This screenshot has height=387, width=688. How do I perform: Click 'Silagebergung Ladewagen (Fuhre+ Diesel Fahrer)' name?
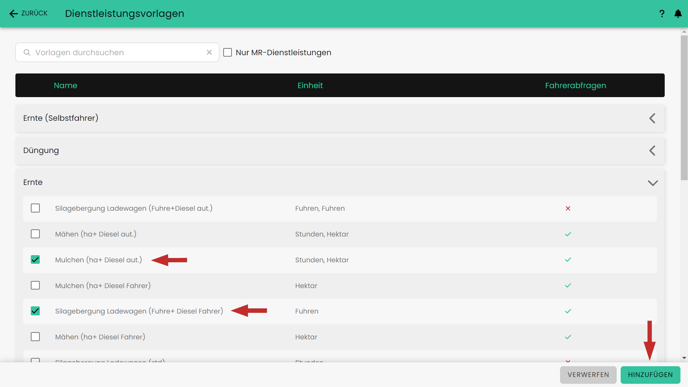click(139, 311)
